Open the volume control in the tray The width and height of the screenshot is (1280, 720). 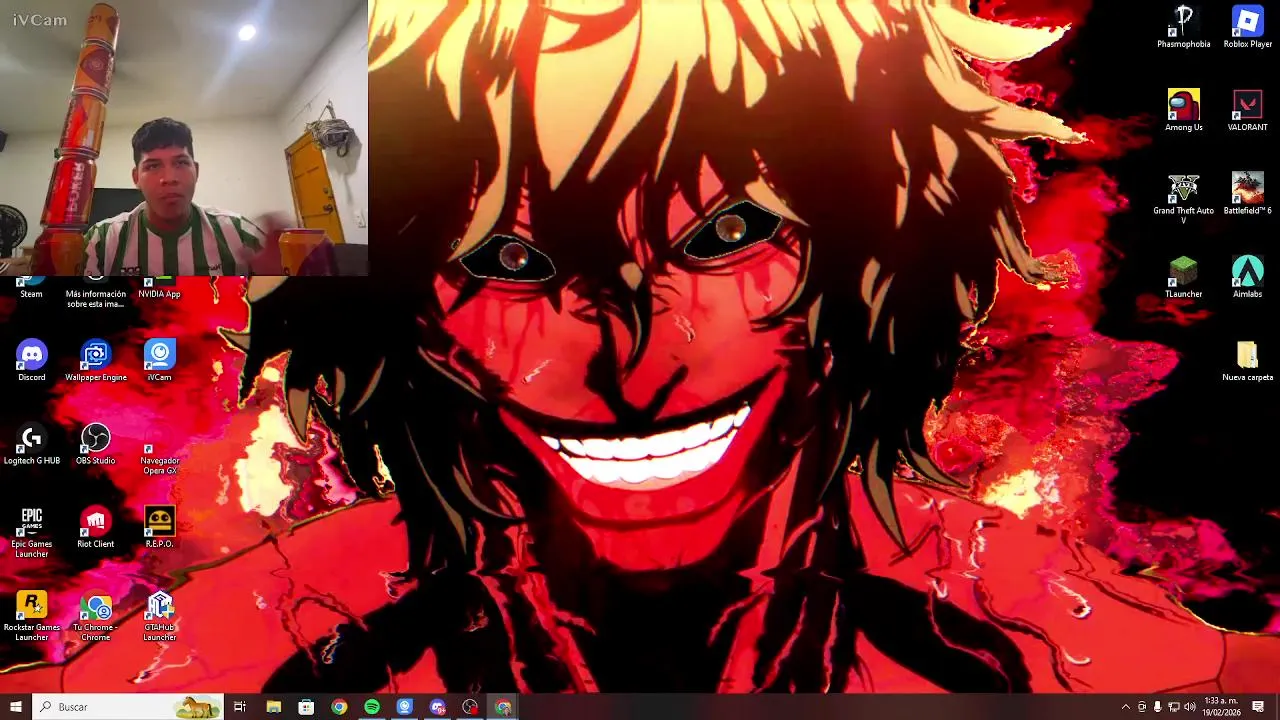pyautogui.click(x=1190, y=707)
